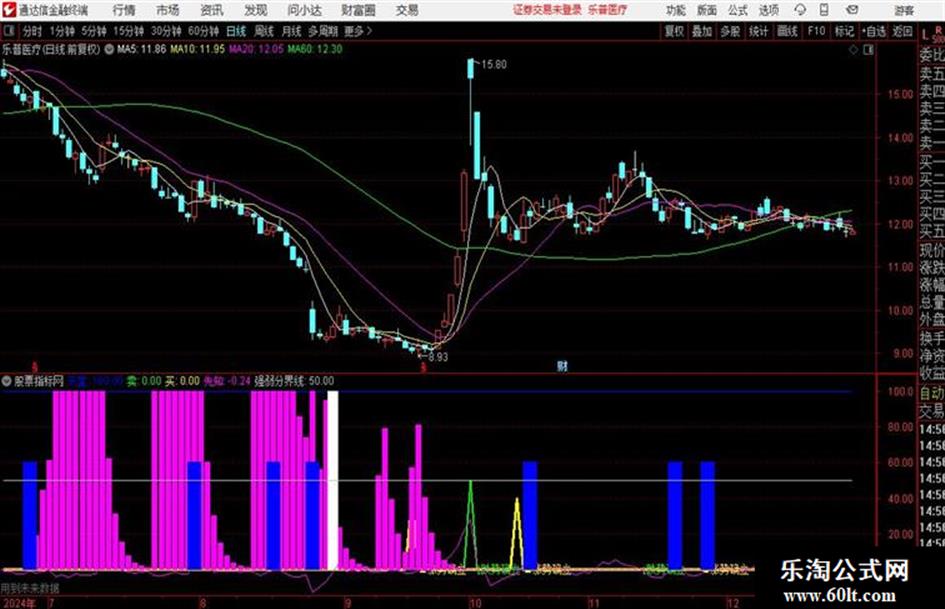Click the 叠加 overlay button
The width and height of the screenshot is (945, 609).
point(702,31)
